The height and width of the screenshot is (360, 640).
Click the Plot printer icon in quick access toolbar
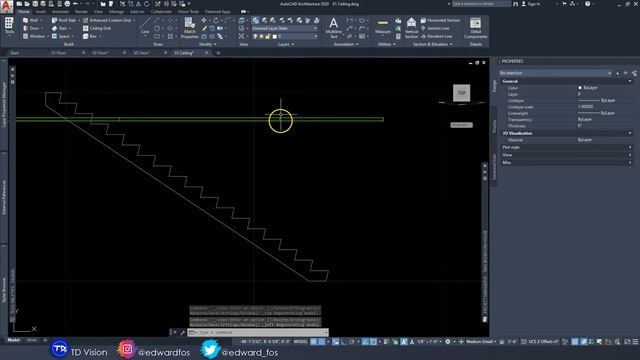coord(67,4)
